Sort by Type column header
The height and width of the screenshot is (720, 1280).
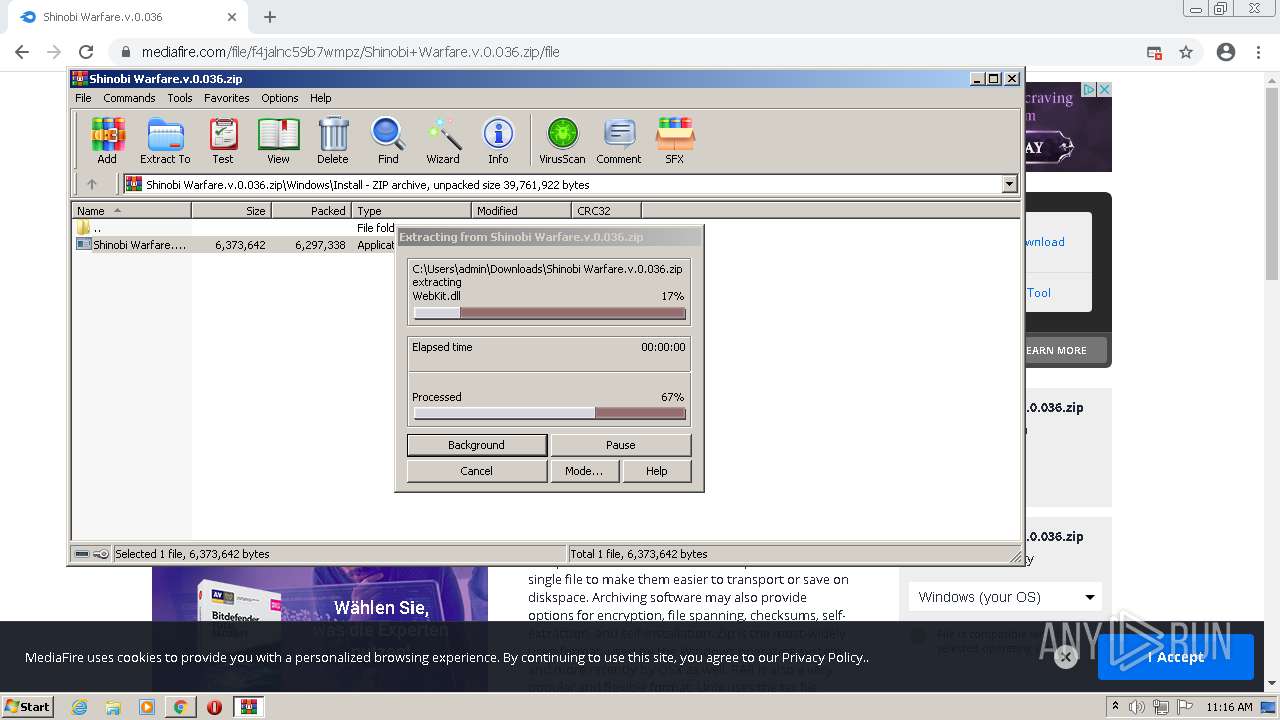pyautogui.click(x=411, y=210)
